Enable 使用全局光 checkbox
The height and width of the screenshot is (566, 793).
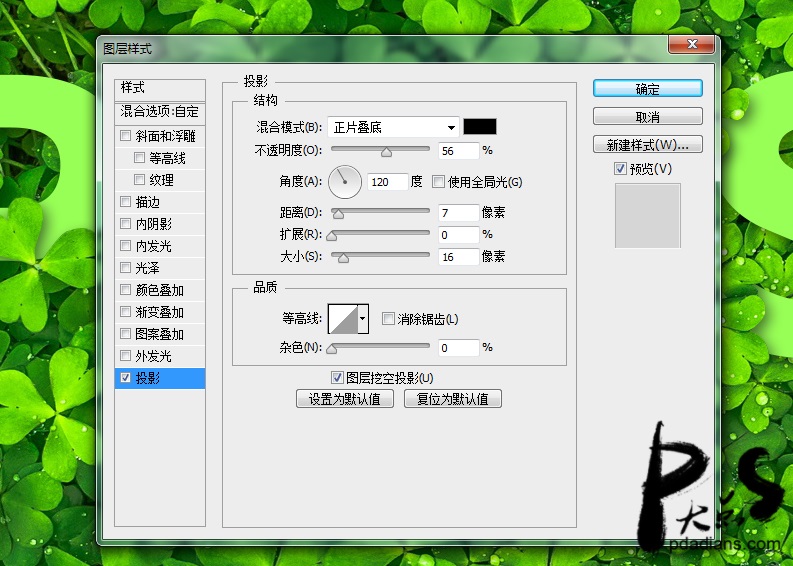pyautogui.click(x=438, y=182)
